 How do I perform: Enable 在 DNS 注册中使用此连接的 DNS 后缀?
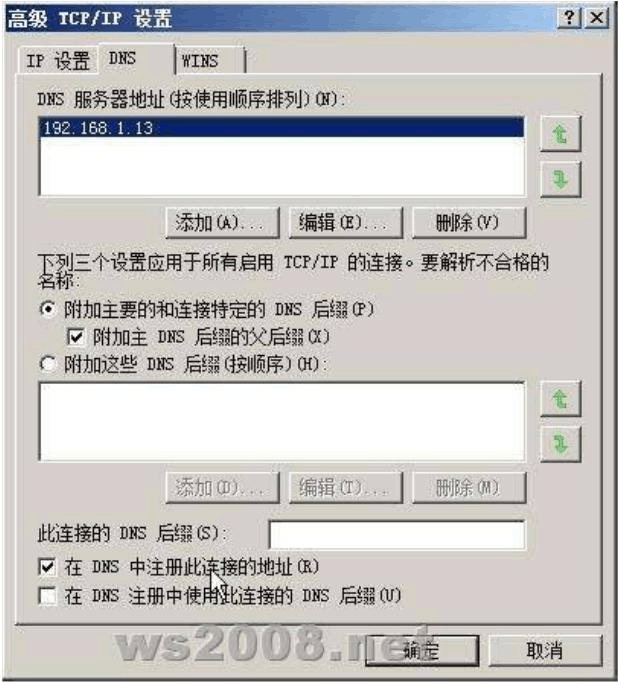47,595
